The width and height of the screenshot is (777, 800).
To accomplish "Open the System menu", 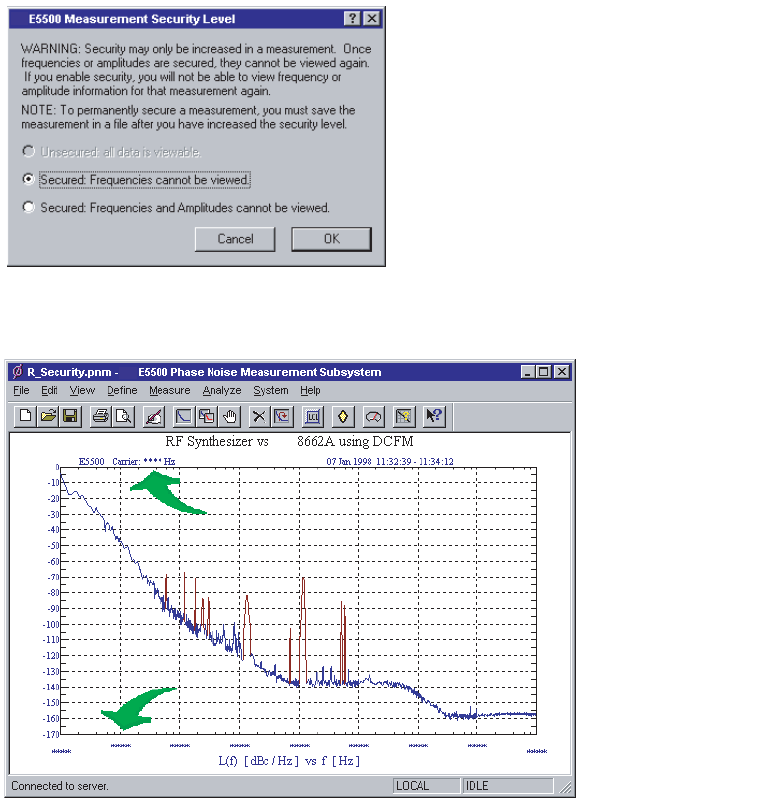I will (270, 390).
